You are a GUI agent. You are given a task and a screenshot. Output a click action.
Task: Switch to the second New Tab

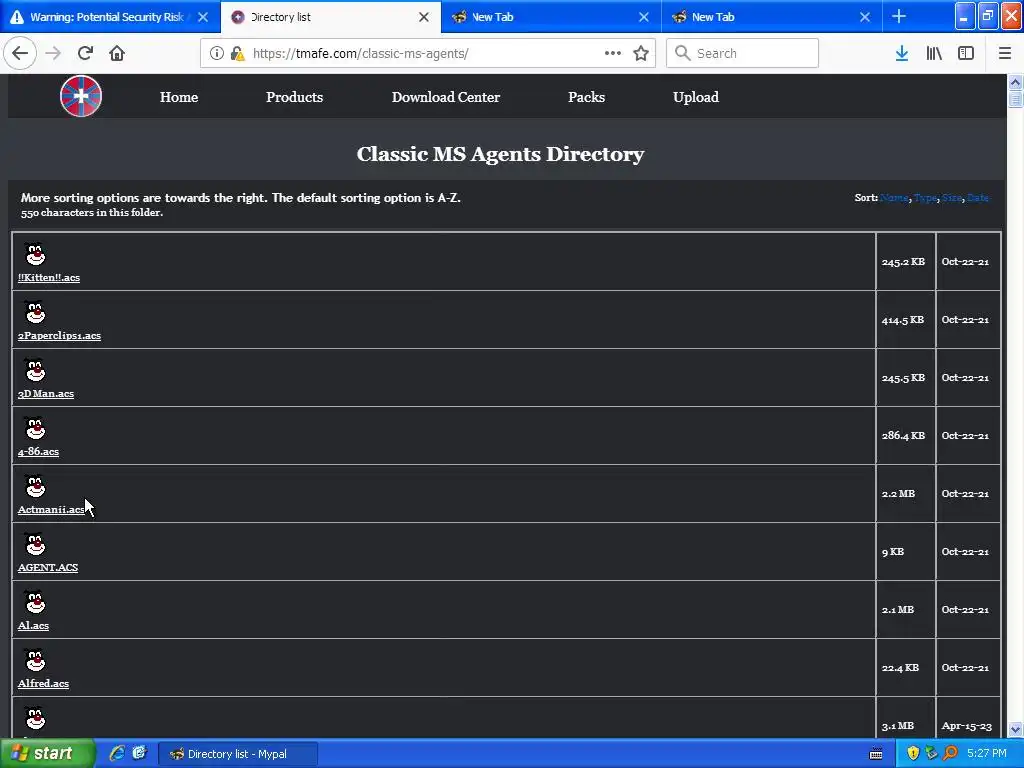click(771, 17)
